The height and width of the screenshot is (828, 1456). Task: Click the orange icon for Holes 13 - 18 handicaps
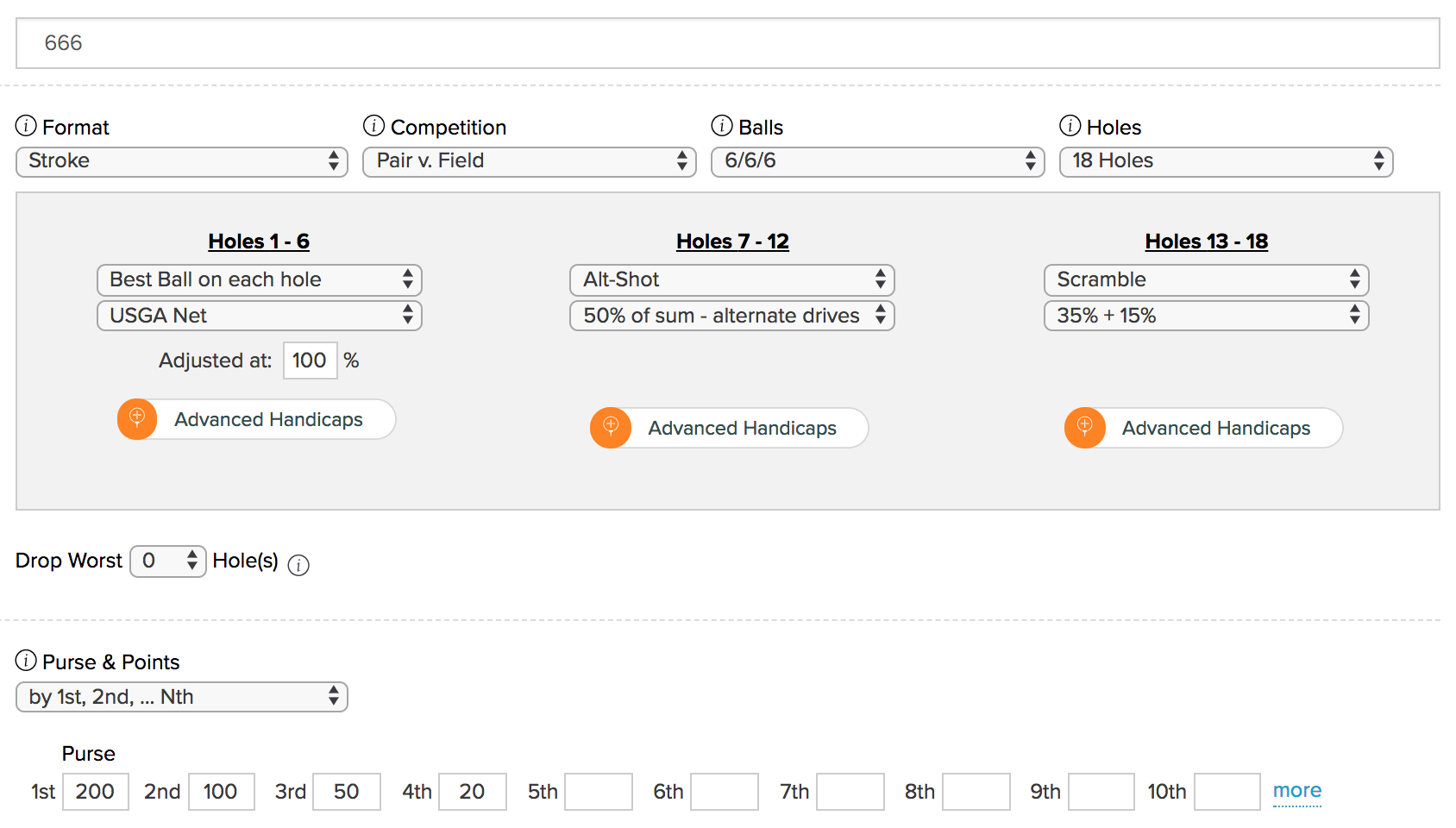pos(1084,428)
